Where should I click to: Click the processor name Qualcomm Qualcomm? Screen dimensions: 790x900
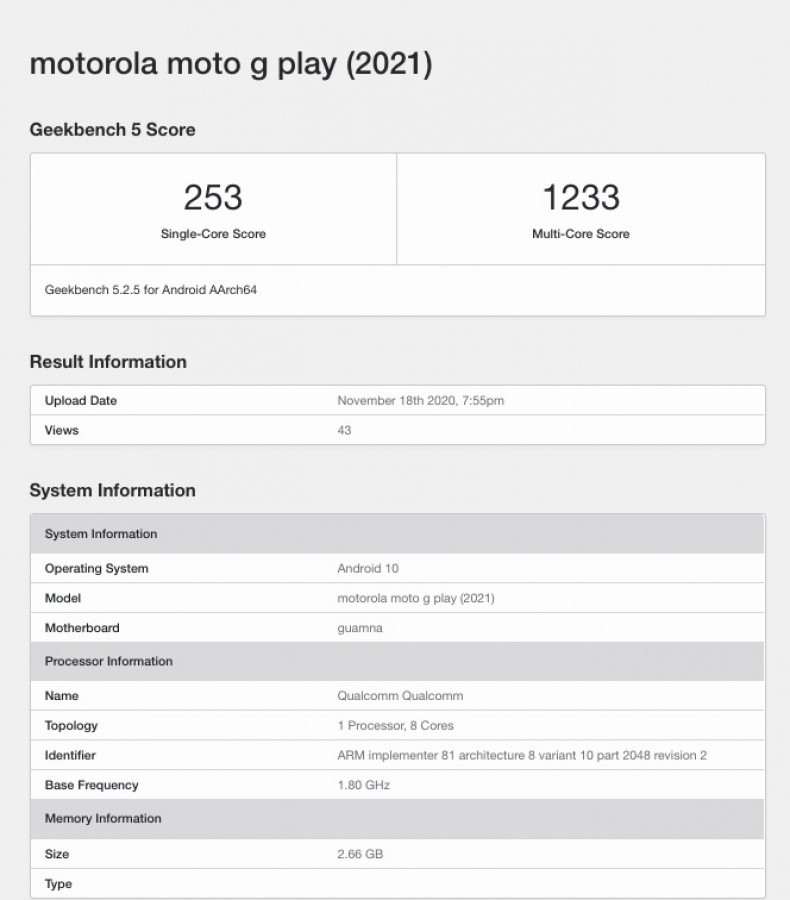click(x=400, y=695)
